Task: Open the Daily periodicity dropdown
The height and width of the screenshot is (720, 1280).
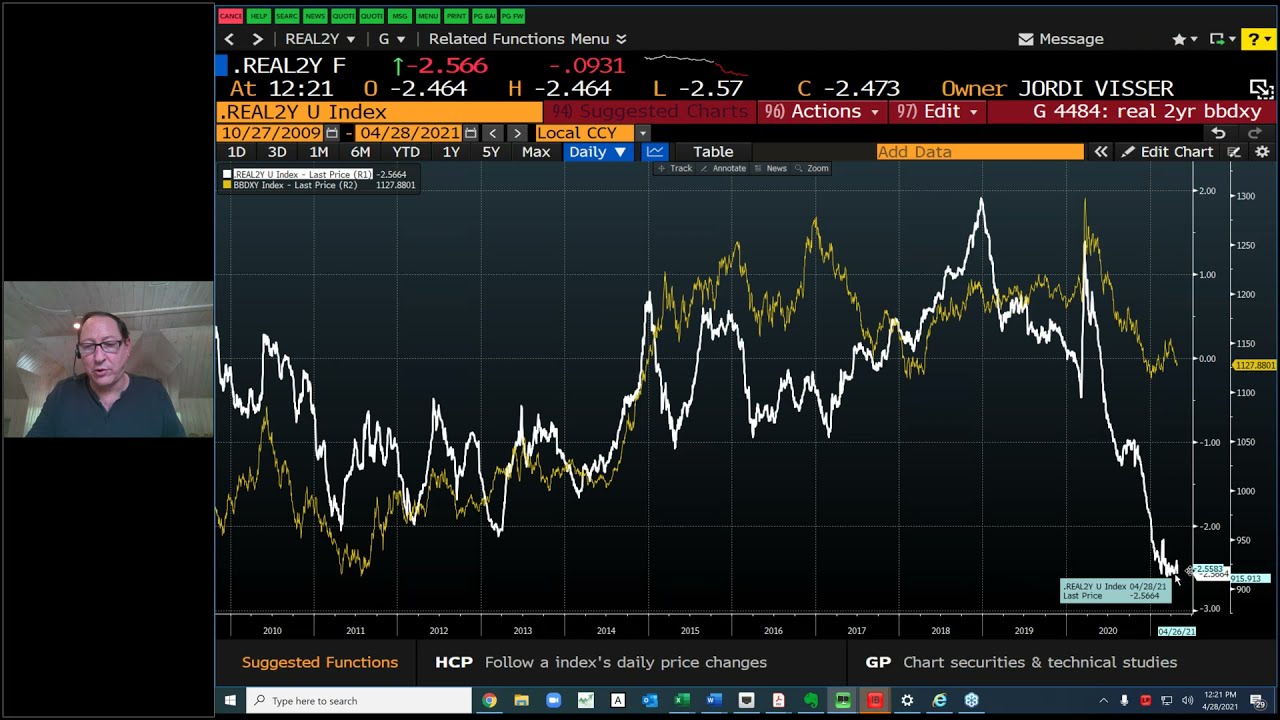Action: click(598, 152)
